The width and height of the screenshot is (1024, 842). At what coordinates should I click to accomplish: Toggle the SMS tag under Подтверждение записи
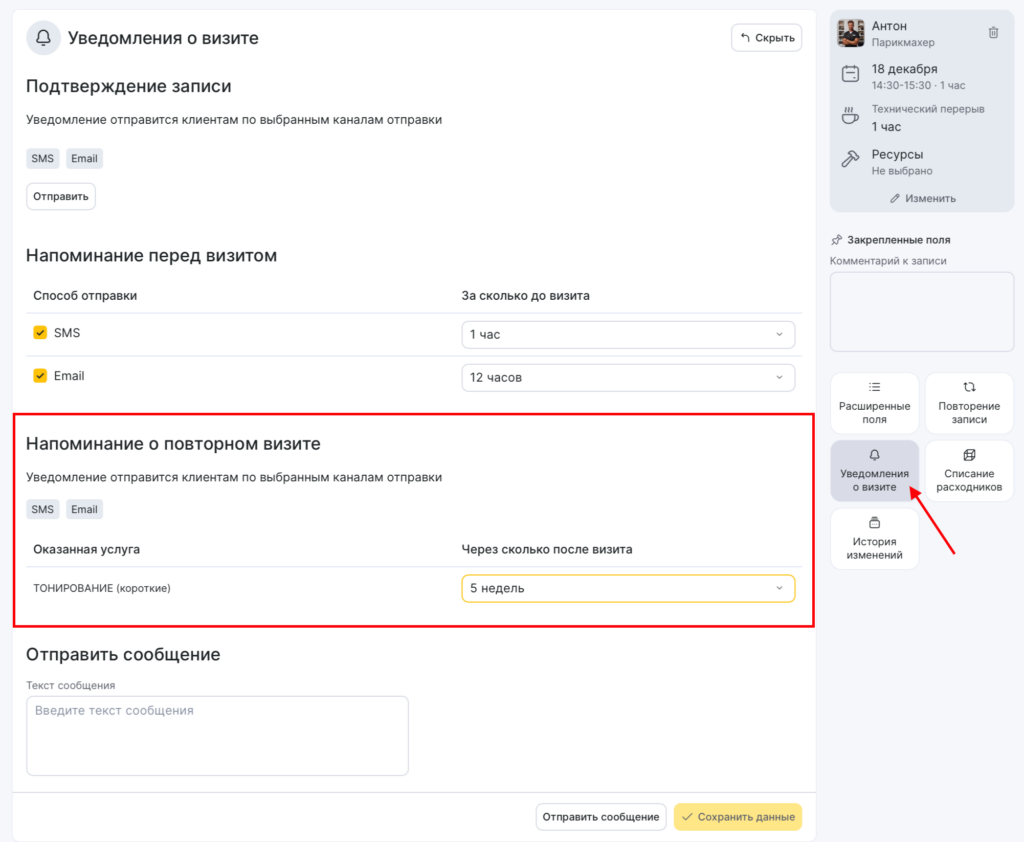tap(43, 158)
